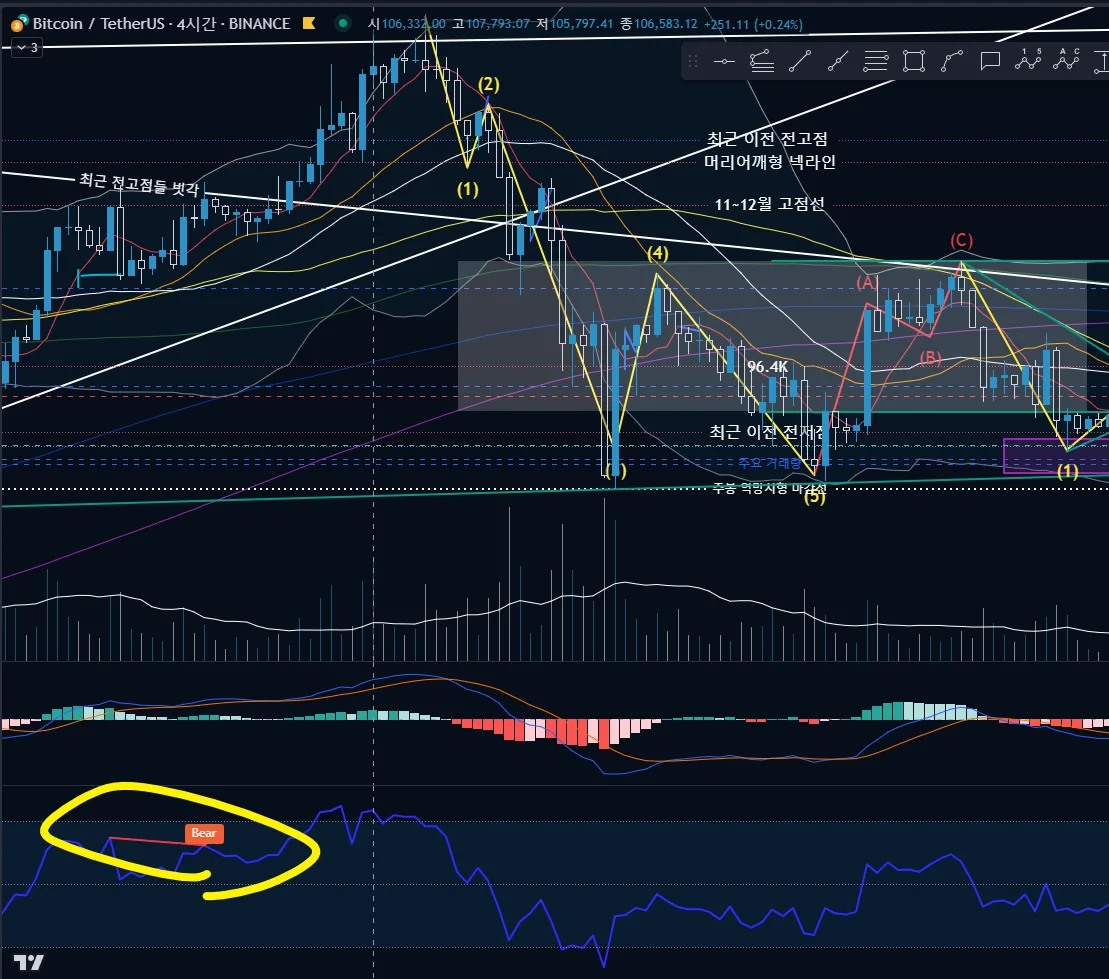This screenshot has width=1109, height=979.
Task: Select the '최근 이전 전고점' label above 머리어깨형
Action: click(767, 139)
